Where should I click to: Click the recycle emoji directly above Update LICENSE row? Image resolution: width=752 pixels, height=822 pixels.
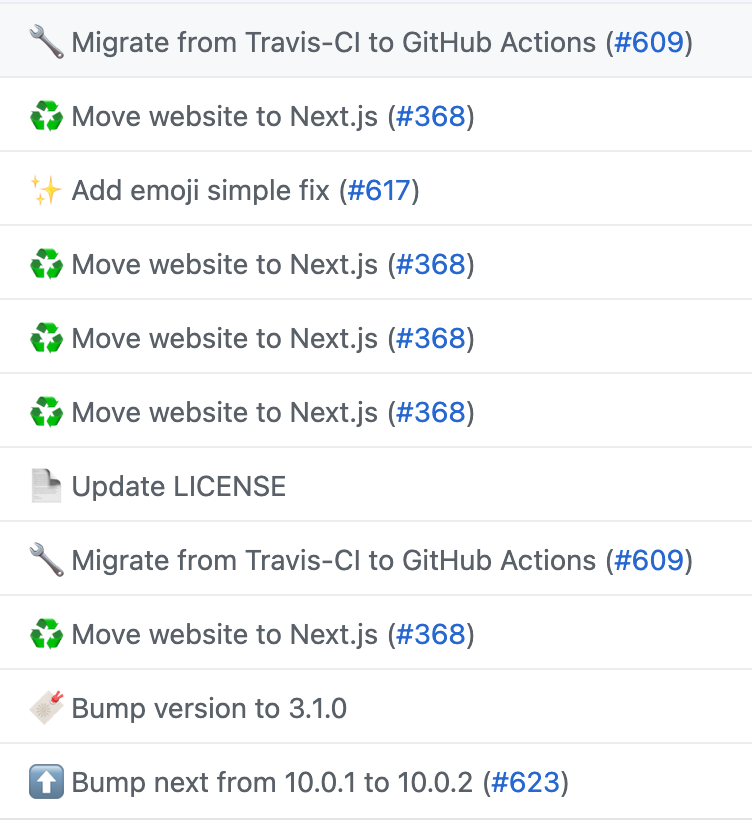pos(47,412)
